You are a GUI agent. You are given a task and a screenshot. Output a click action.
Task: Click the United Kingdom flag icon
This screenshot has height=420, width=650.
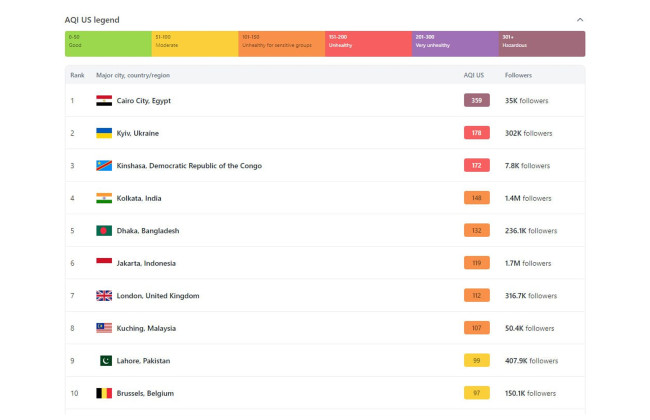point(104,296)
